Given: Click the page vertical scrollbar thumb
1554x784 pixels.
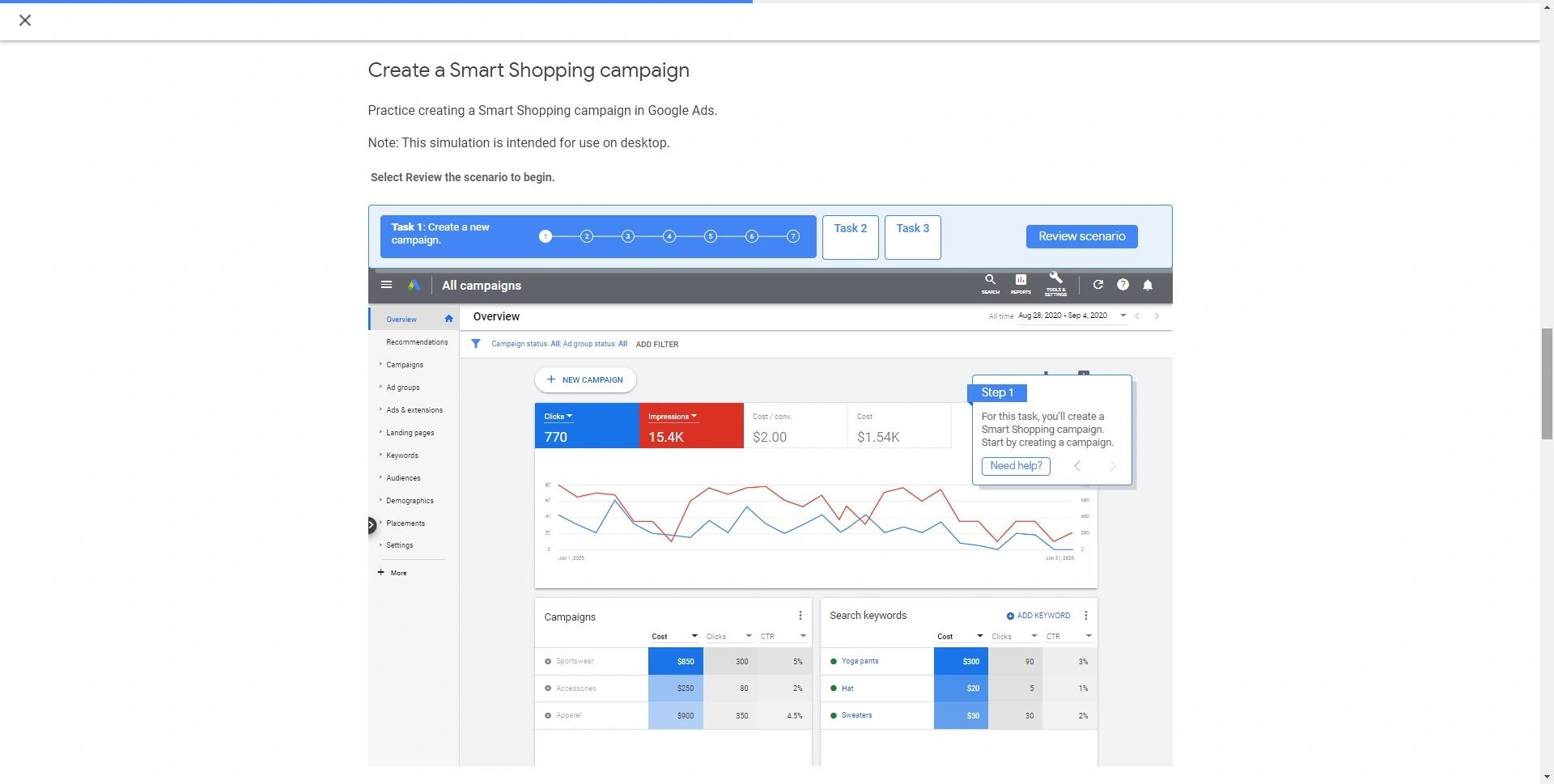Looking at the screenshot, I should click(1547, 384).
